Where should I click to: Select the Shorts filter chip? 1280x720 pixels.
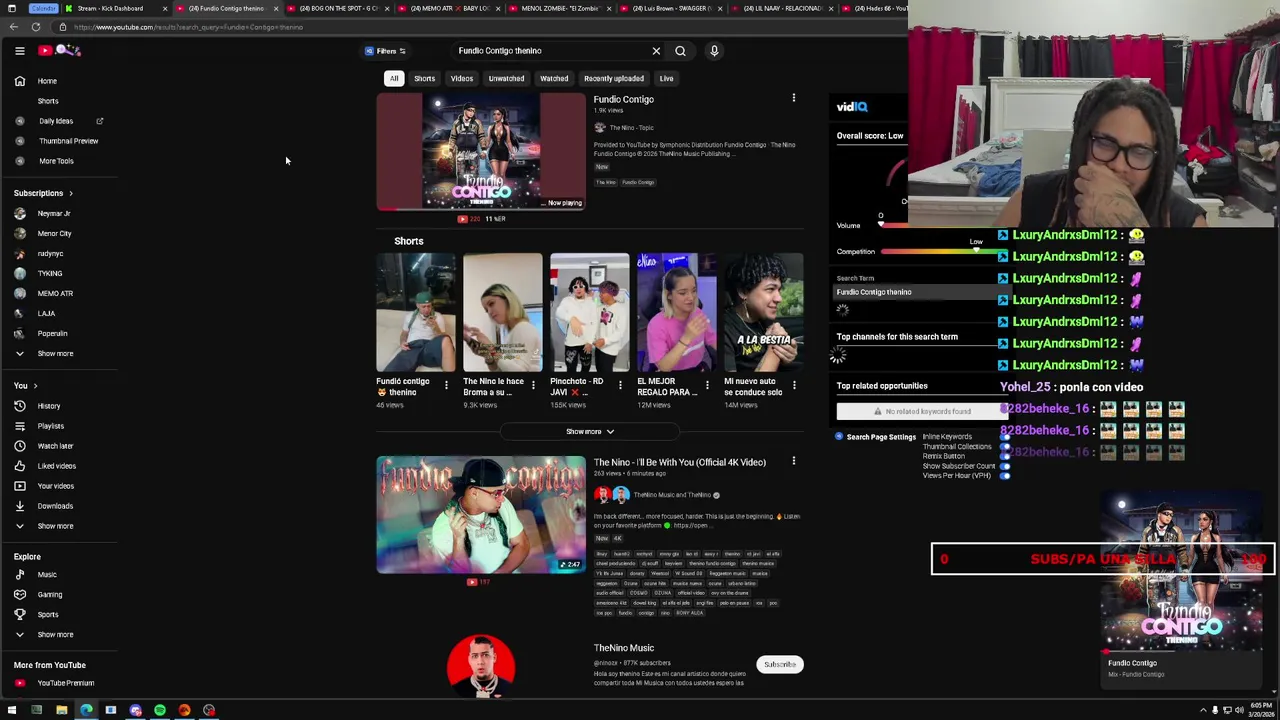pos(424,78)
